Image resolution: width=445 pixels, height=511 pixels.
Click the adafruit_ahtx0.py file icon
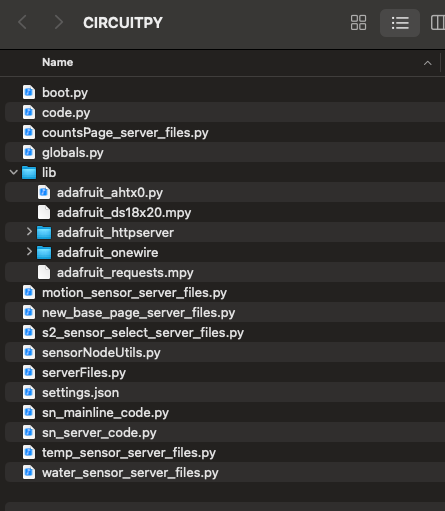tap(44, 192)
